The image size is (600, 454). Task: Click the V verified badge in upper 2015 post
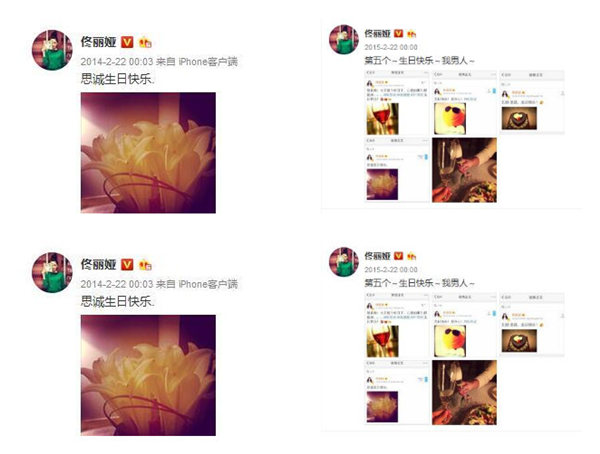[398, 34]
